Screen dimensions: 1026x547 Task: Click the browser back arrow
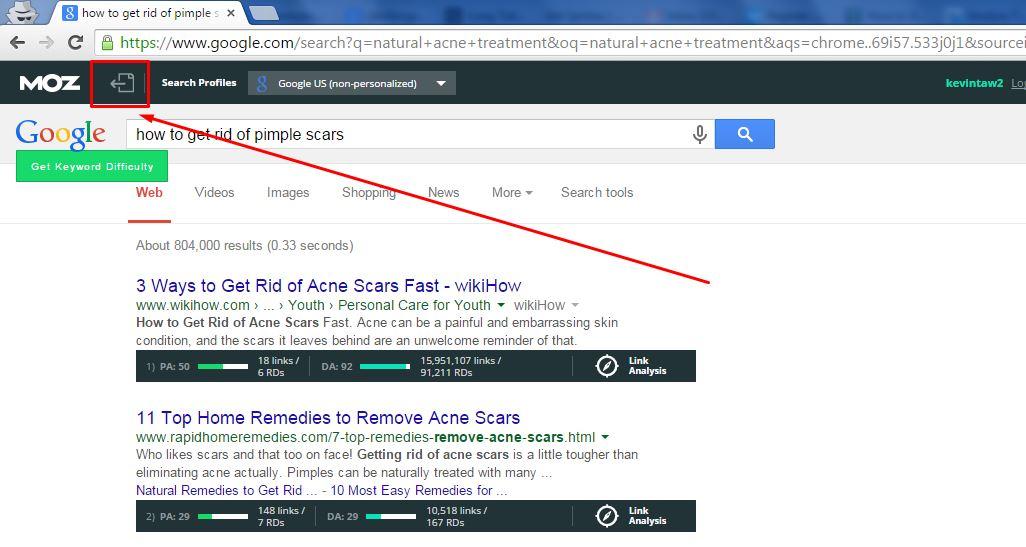(18, 43)
